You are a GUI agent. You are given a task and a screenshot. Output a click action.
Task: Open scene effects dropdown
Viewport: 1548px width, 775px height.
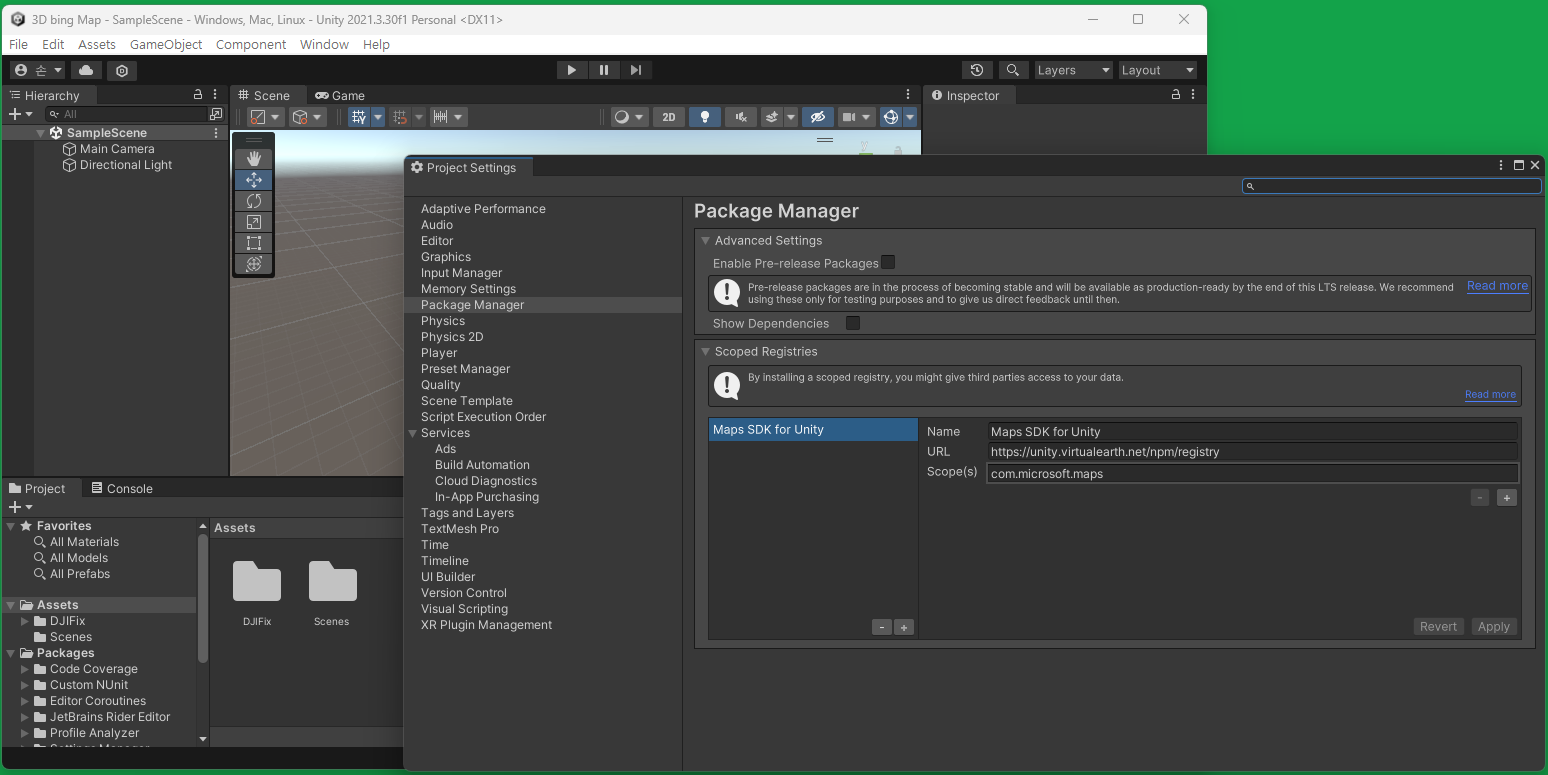[790, 117]
